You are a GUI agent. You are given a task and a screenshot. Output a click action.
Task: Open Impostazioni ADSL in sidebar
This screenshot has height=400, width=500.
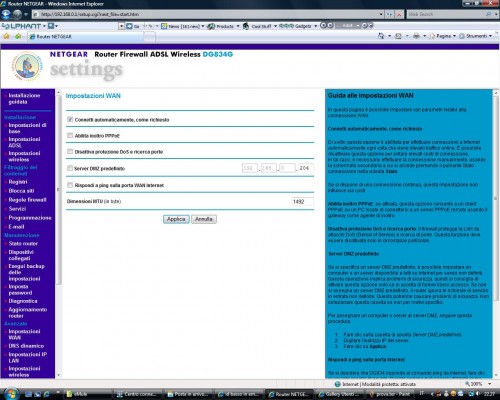[24, 142]
